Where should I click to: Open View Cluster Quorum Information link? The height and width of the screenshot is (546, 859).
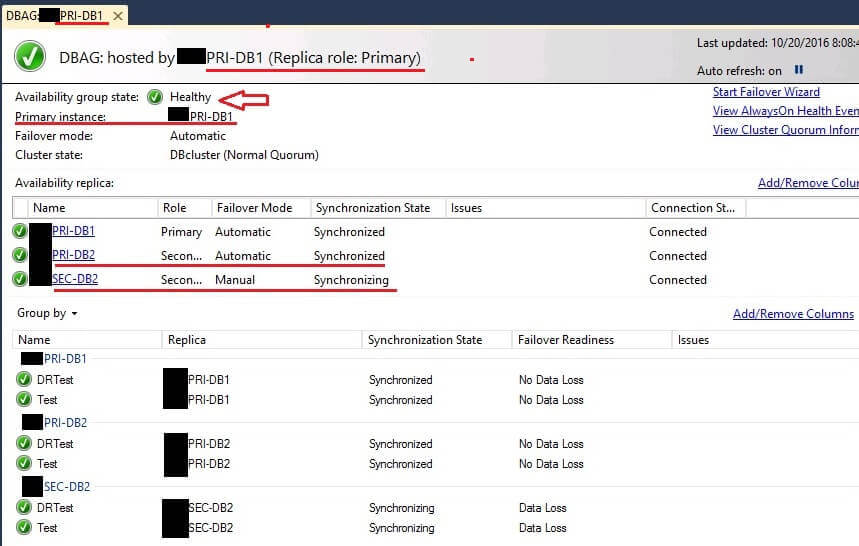point(785,130)
